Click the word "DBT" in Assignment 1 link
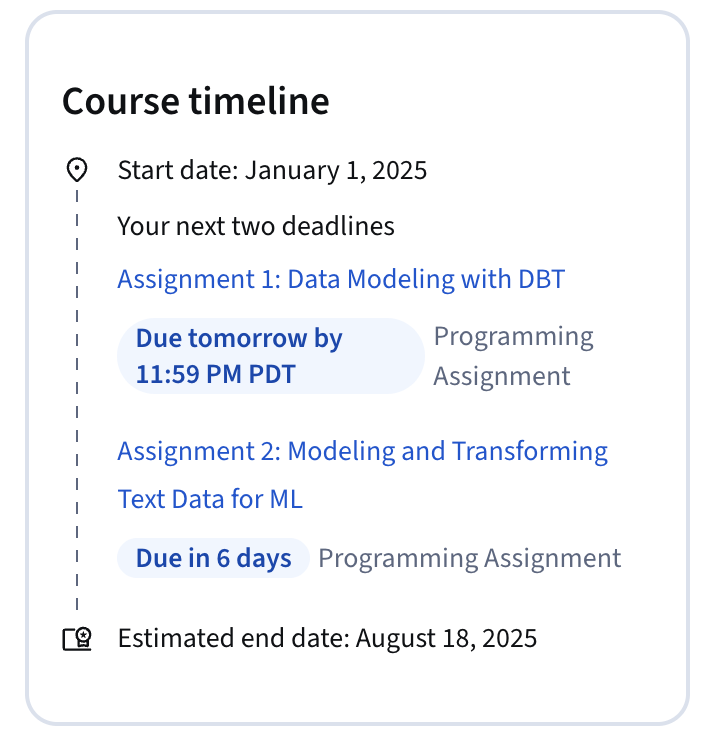The height and width of the screenshot is (754, 716). 540,279
